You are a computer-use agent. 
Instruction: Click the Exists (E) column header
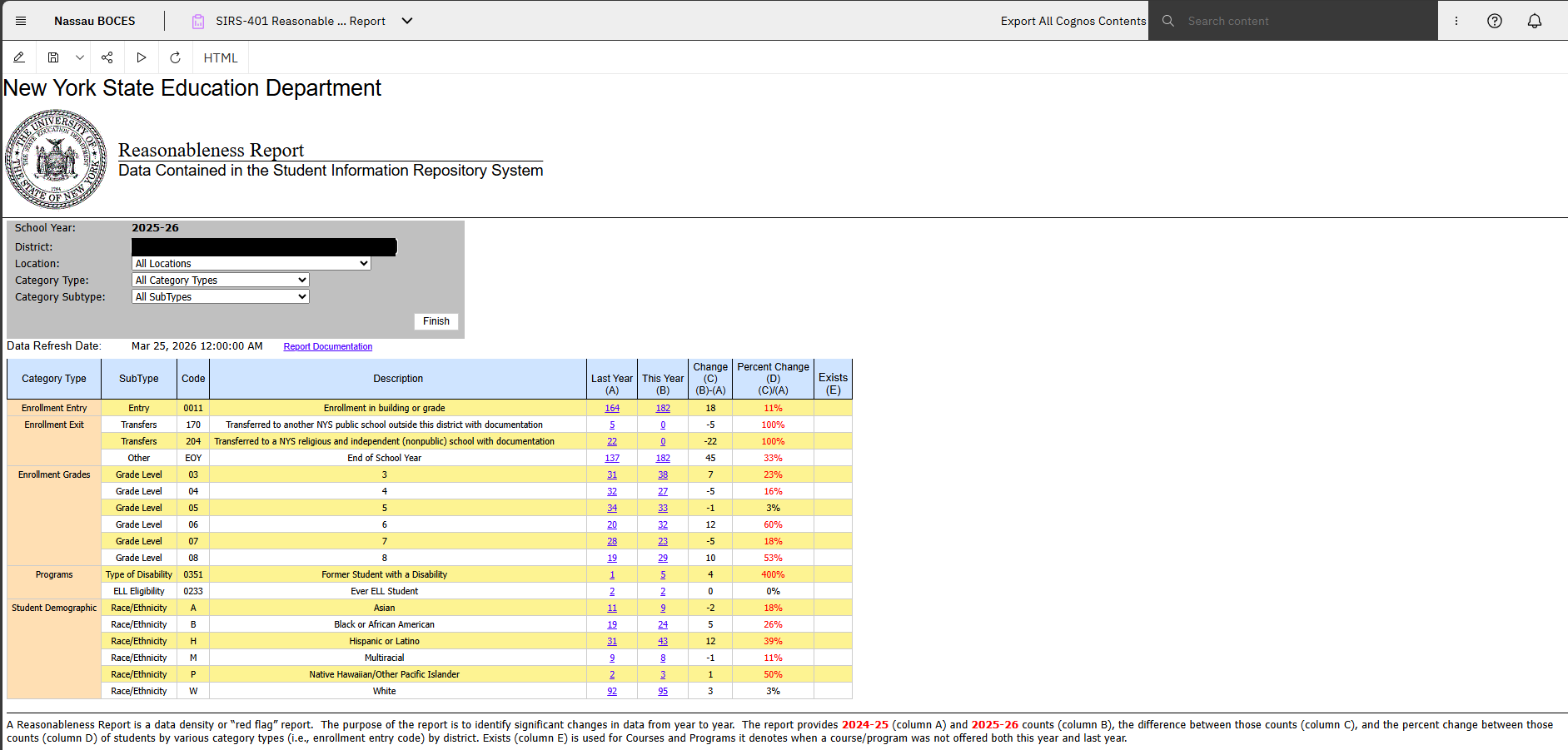[833, 379]
